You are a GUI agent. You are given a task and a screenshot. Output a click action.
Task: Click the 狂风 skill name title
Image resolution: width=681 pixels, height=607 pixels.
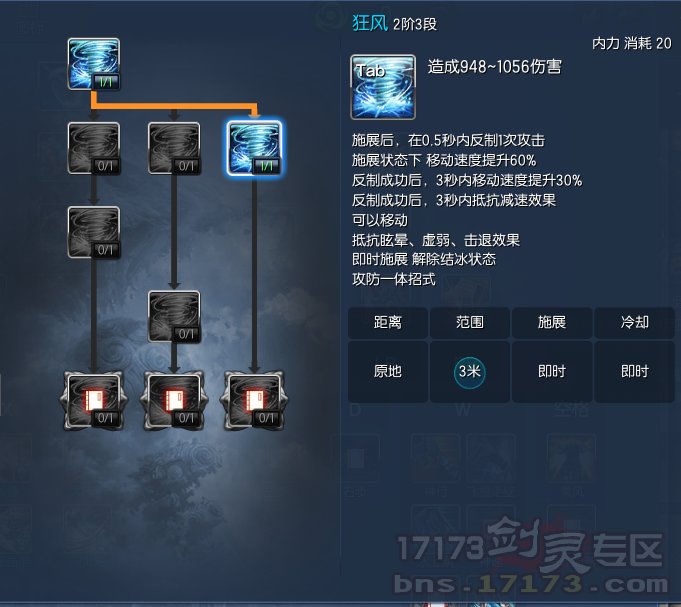click(x=370, y=23)
